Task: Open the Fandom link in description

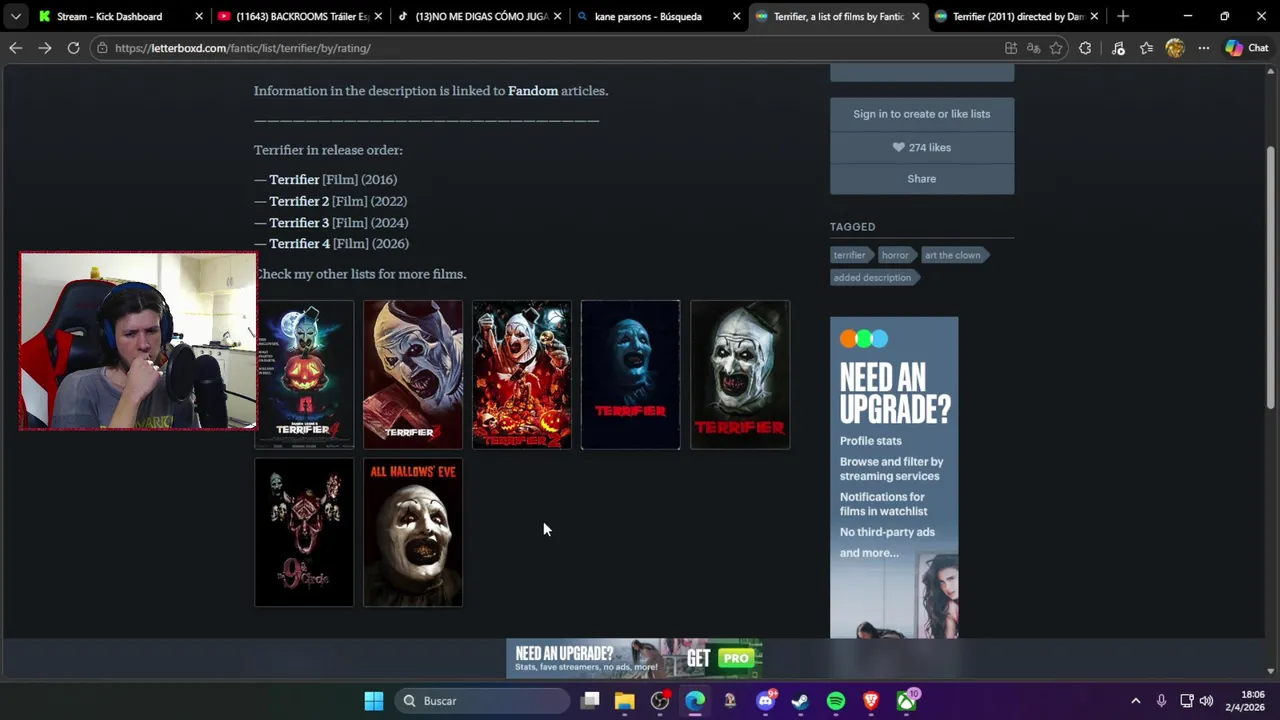Action: pos(533,91)
